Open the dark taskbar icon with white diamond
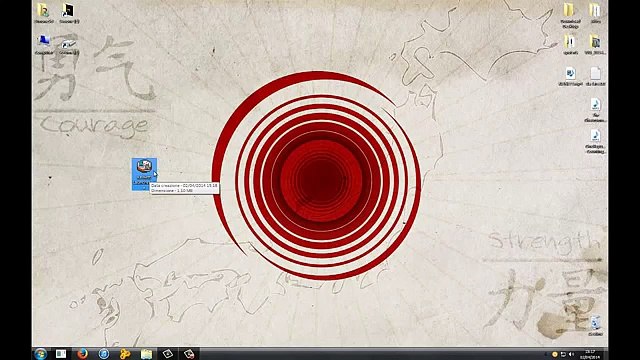640x360 pixels. point(168,353)
